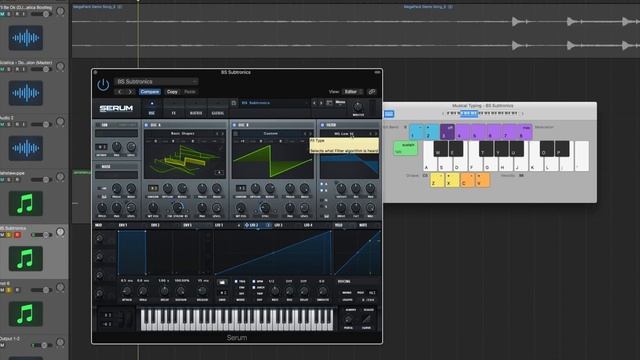Go to next preset with right arrow near Compare
Viewport: 640px width, 360px height.
pos(130,92)
